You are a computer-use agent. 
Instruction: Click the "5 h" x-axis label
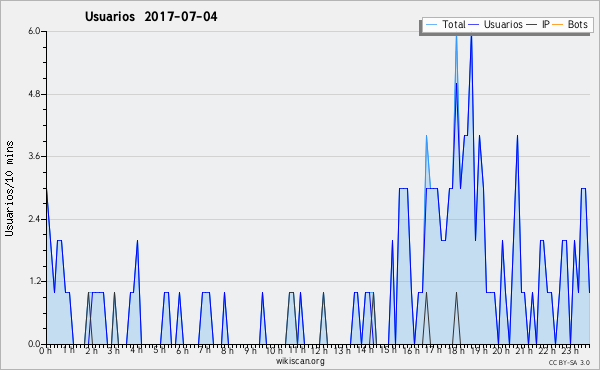[159, 350]
